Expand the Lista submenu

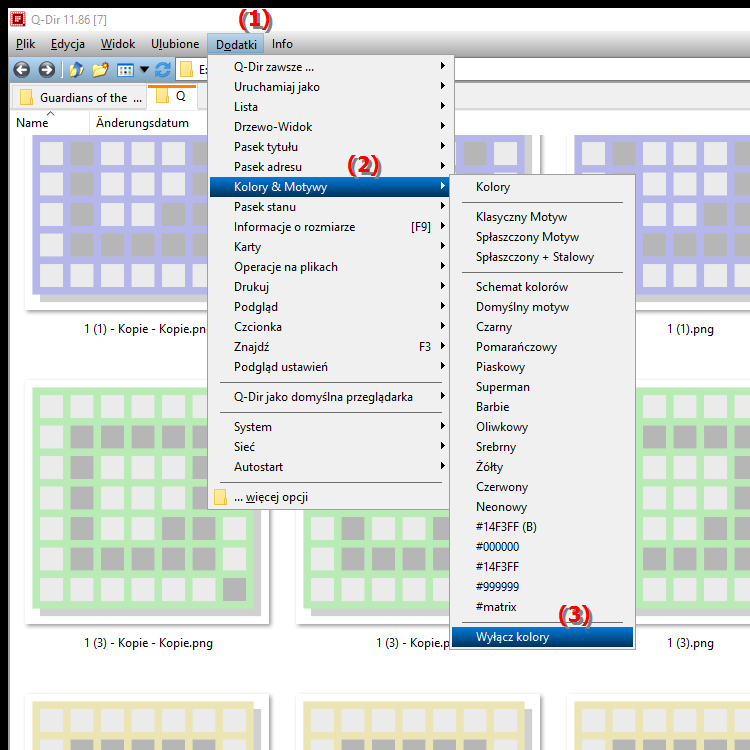[329, 107]
